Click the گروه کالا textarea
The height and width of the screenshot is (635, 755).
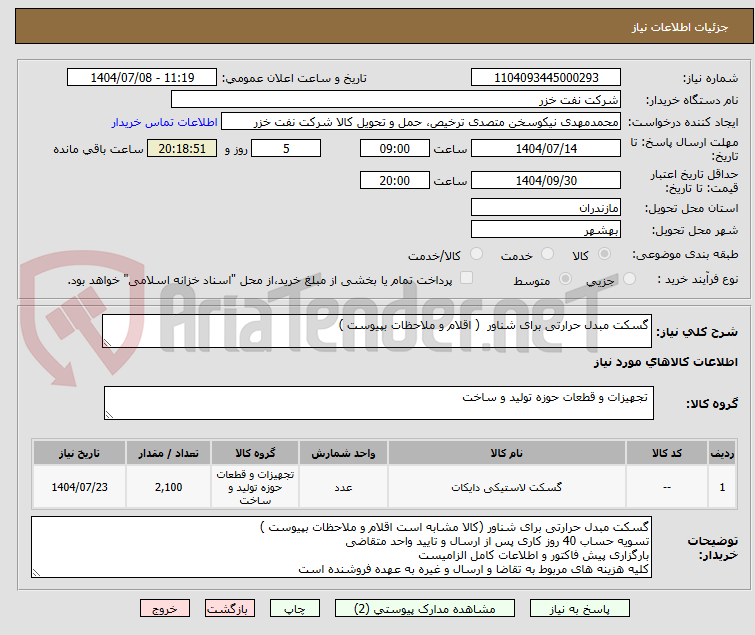(378, 403)
